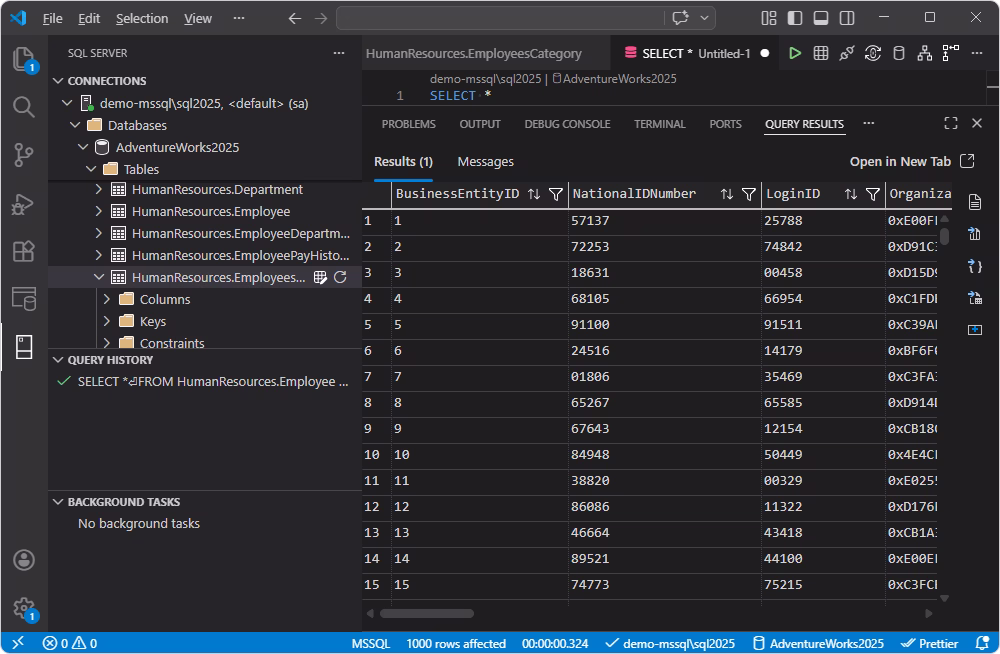Click AdventureWorks2025 database in status bar

point(819,643)
